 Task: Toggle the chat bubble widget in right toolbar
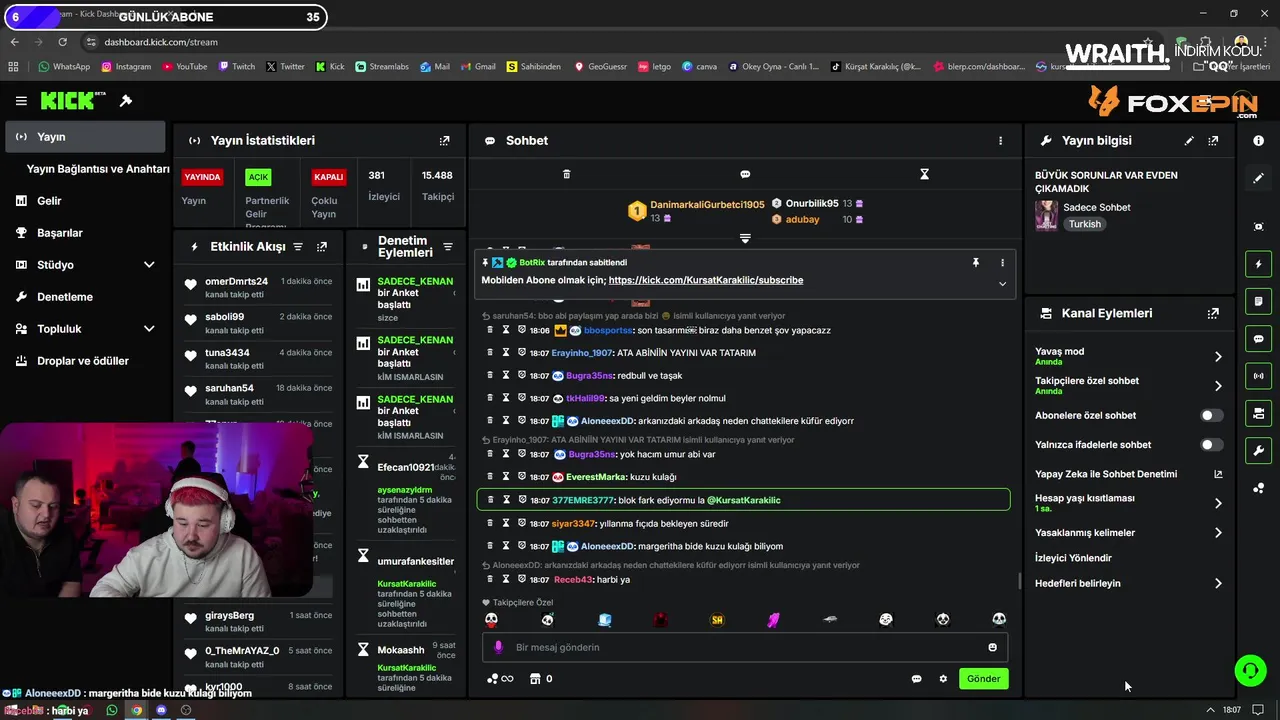click(x=1258, y=339)
